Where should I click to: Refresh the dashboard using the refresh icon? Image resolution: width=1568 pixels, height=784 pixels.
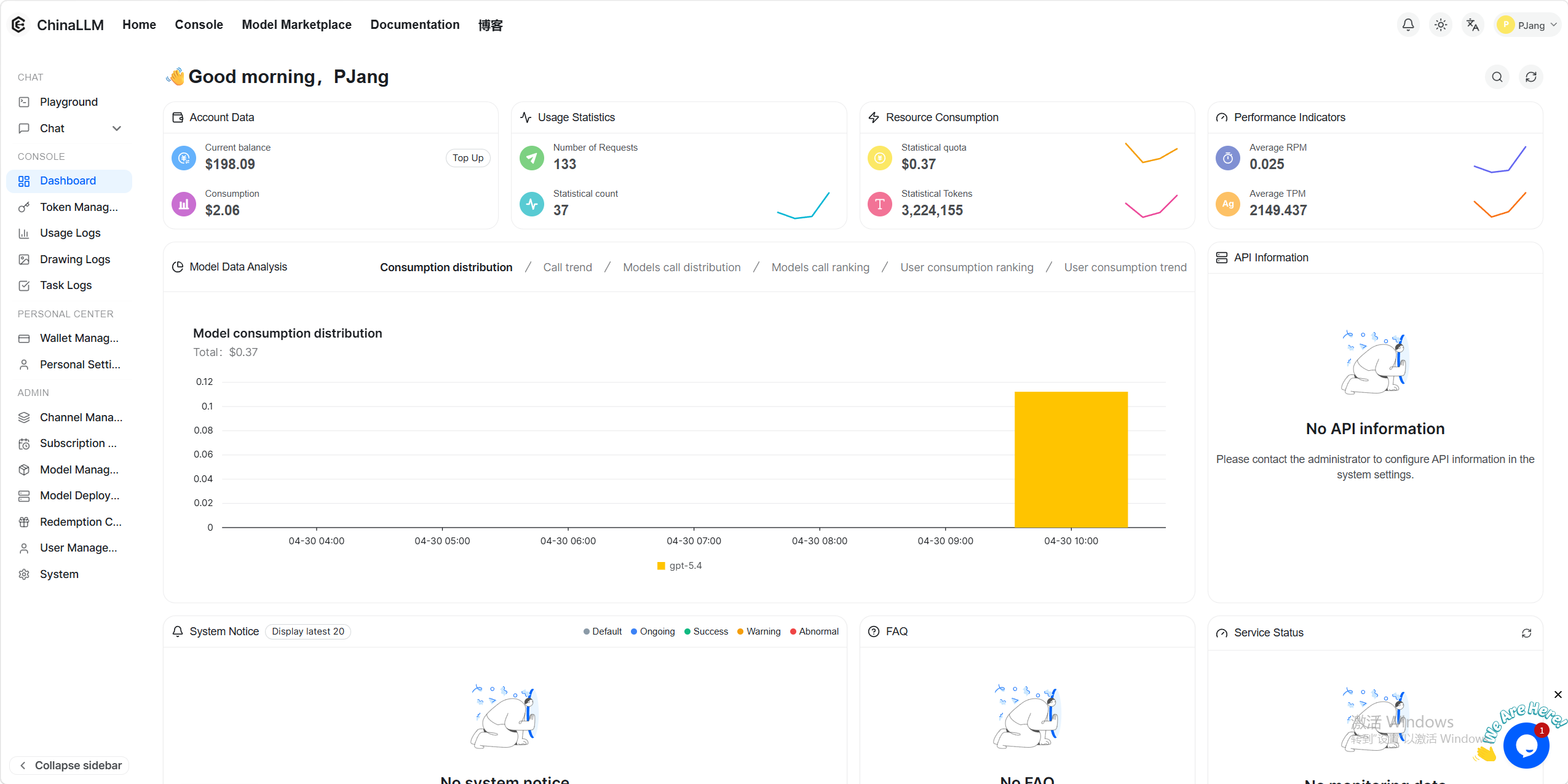[1530, 77]
